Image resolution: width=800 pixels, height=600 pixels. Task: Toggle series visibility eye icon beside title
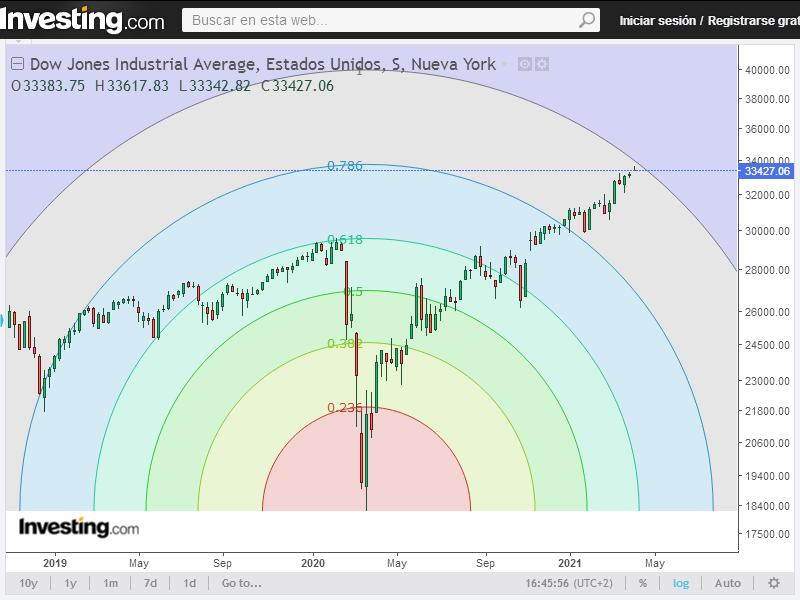point(524,64)
